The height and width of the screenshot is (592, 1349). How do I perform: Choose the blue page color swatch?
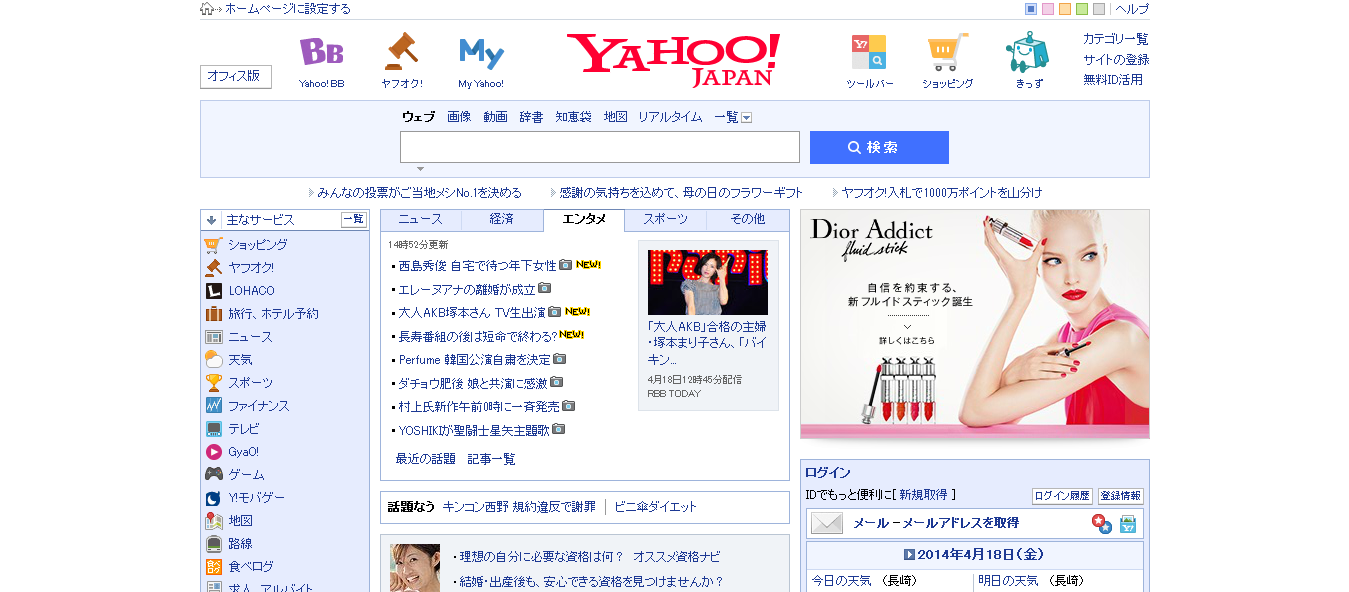pyautogui.click(x=1031, y=9)
